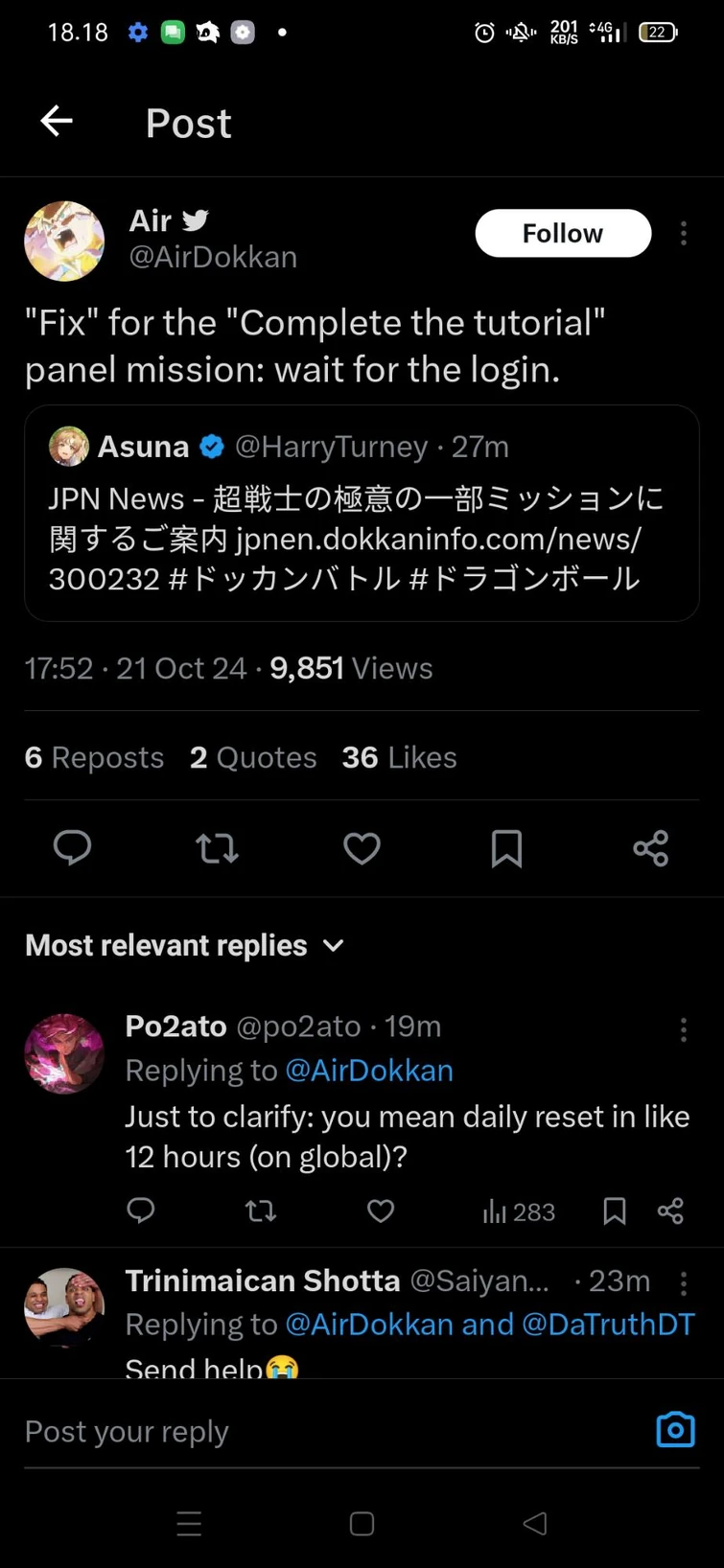Bookmark Air's main post
Viewport: 724px width, 1568px height.
(506, 848)
